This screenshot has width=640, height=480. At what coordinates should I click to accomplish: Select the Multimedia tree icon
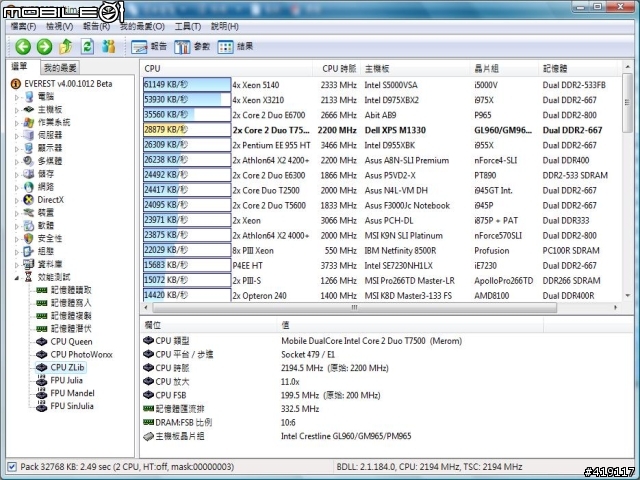[x=29, y=161]
